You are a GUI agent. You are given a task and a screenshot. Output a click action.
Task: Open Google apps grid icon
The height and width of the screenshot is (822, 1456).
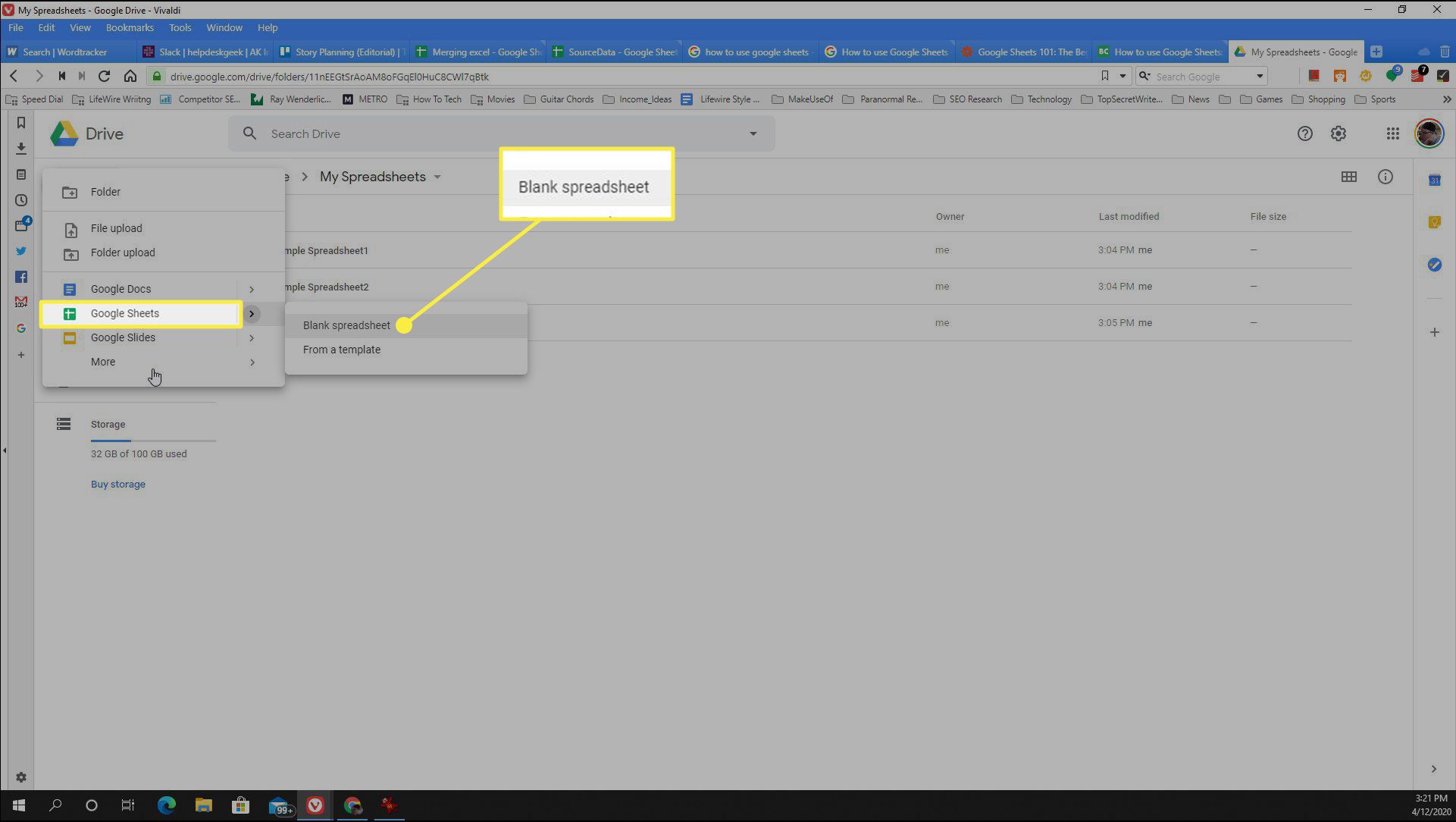pyautogui.click(x=1392, y=133)
